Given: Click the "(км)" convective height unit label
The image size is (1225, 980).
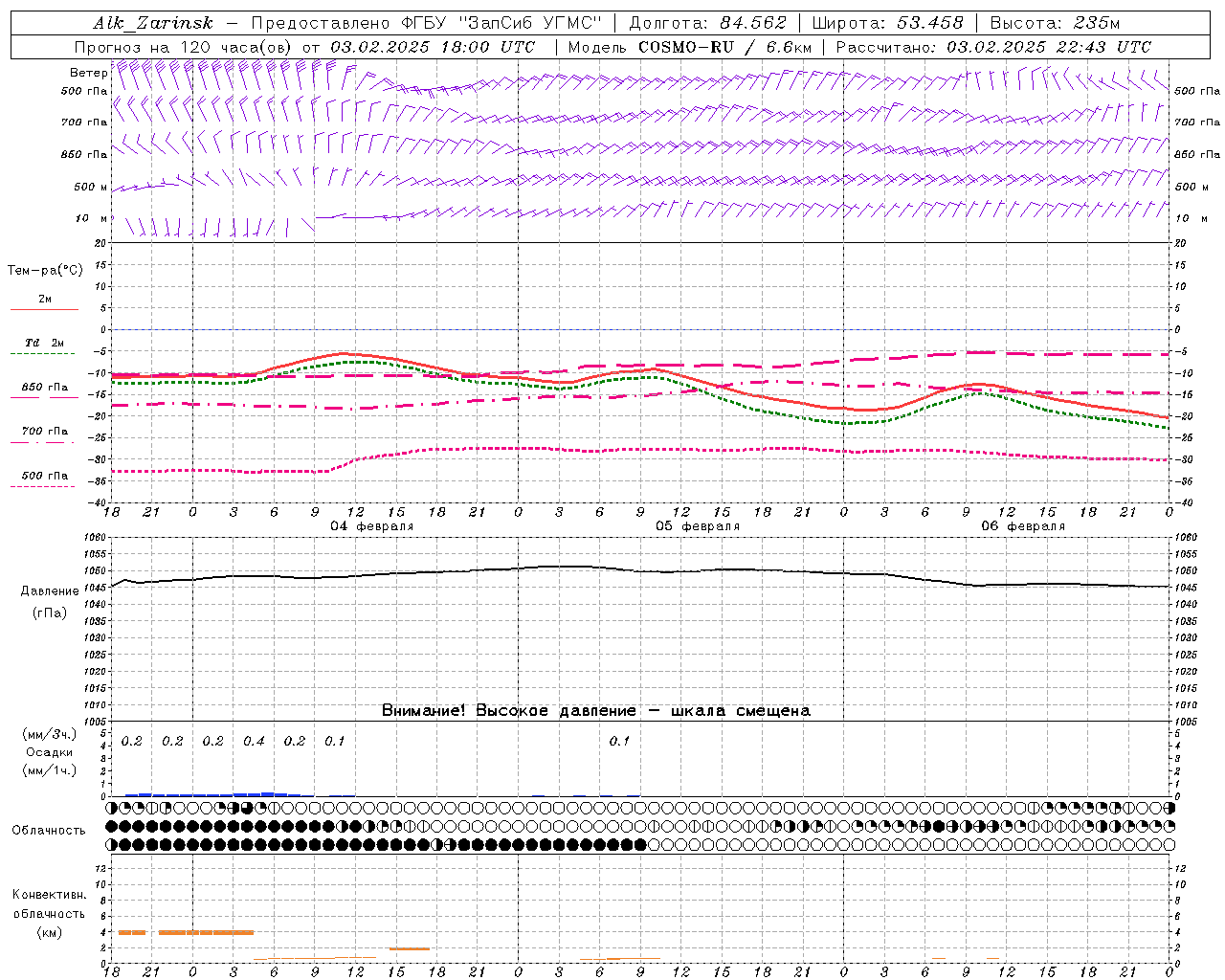Looking at the screenshot, I should [49, 932].
